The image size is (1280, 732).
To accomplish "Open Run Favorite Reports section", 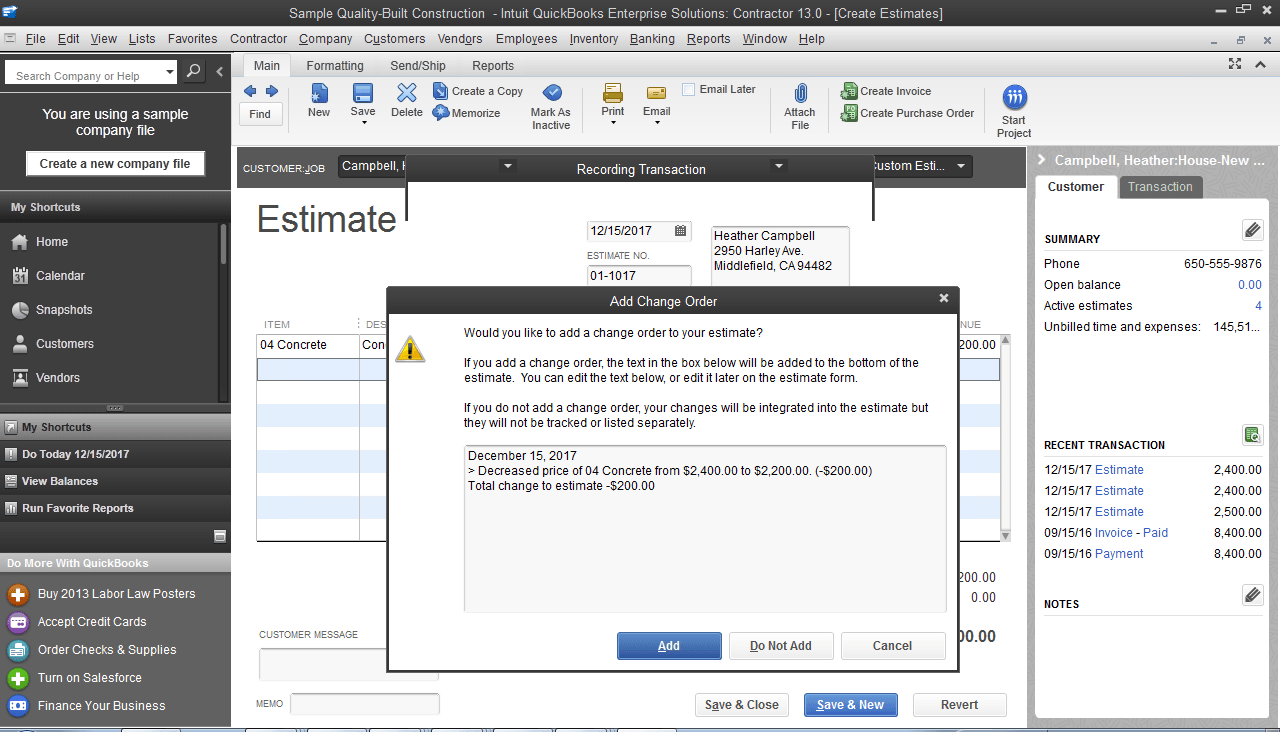I will click(x=115, y=508).
